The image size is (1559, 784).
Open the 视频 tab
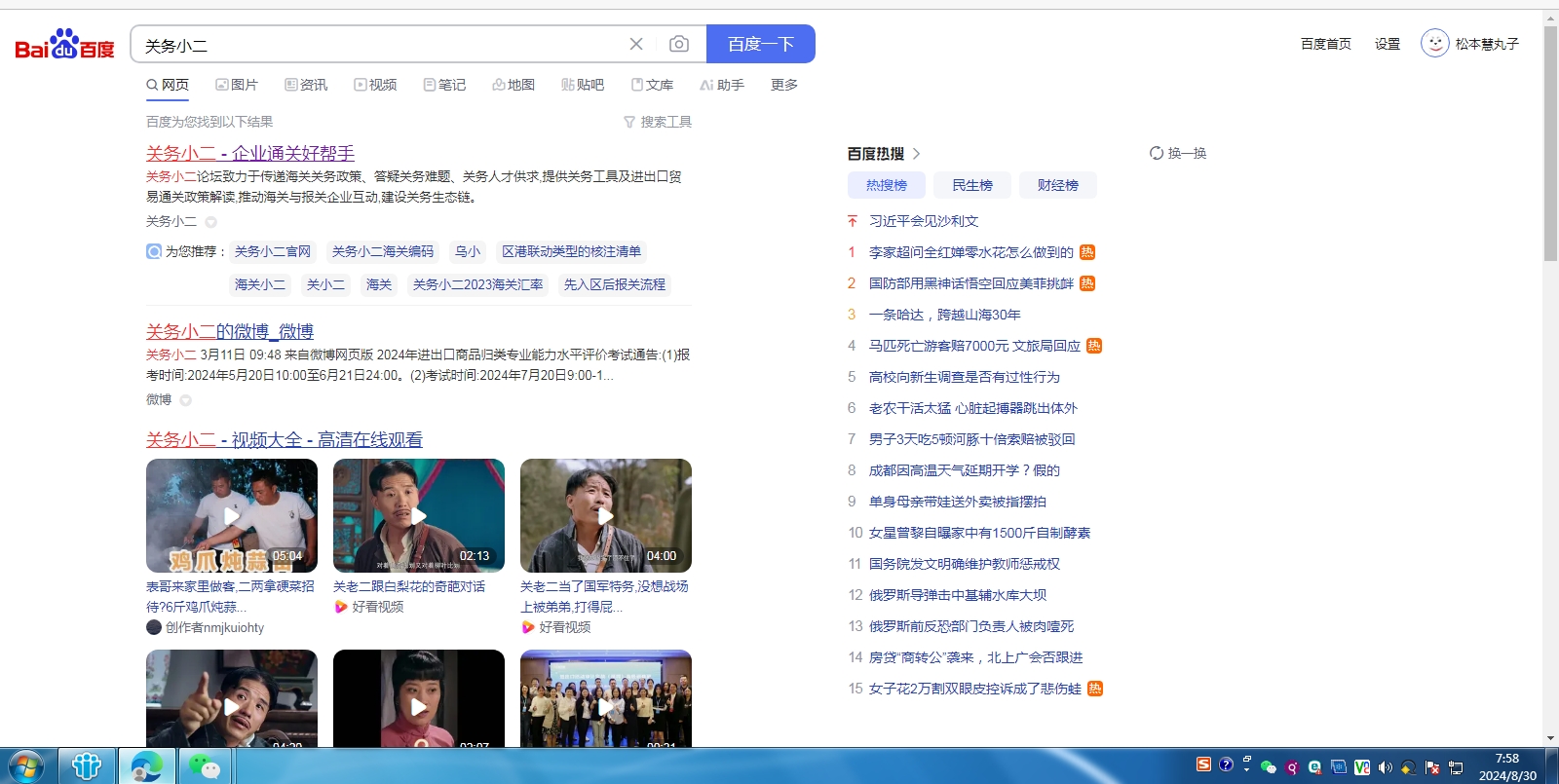click(375, 85)
